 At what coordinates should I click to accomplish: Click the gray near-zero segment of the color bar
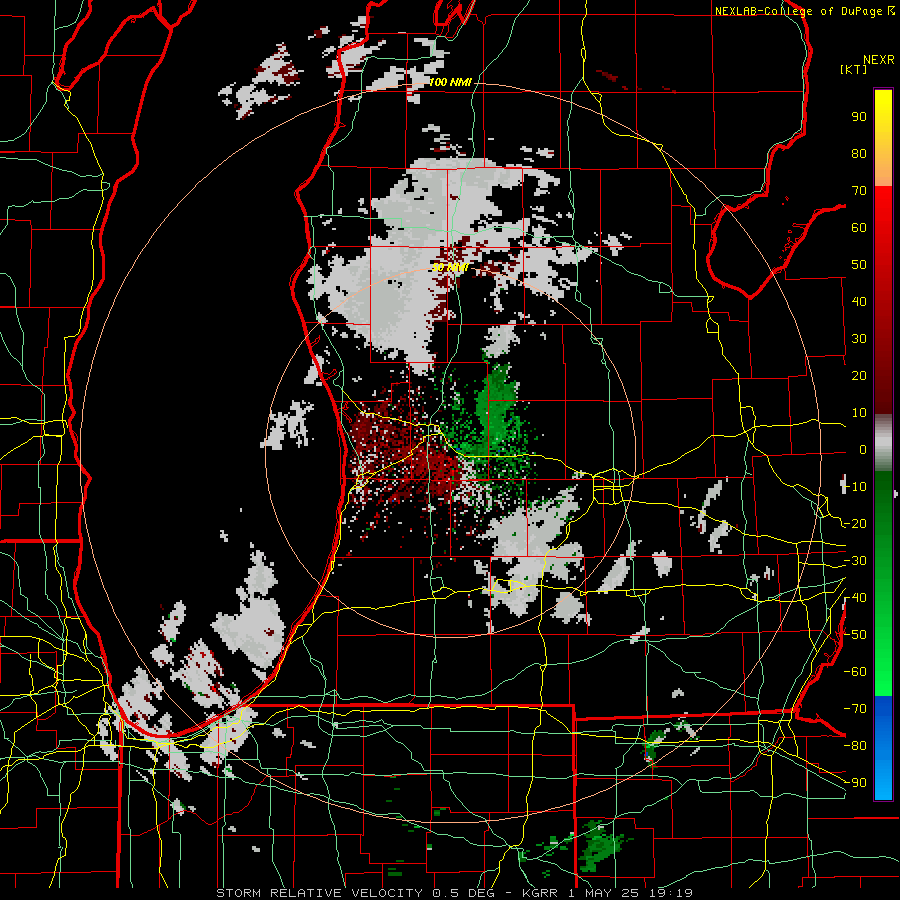pyautogui.click(x=883, y=442)
